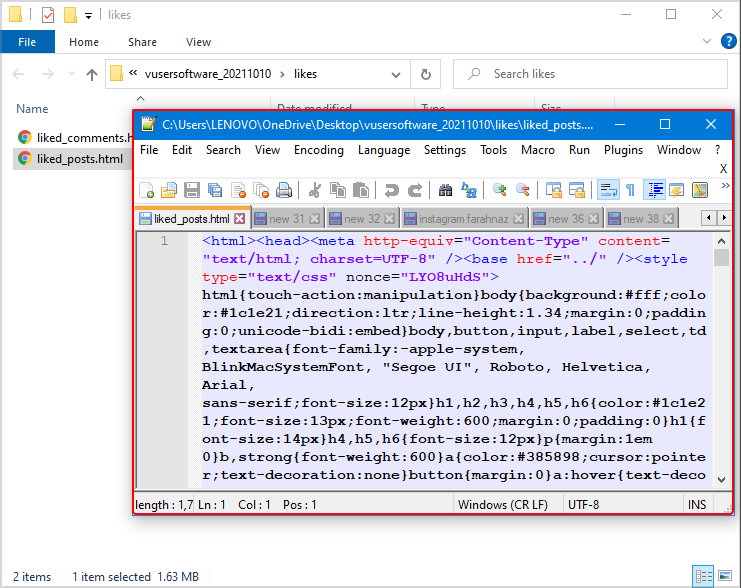Open the Plugins menu
This screenshot has height=588, width=741.
tap(623, 150)
